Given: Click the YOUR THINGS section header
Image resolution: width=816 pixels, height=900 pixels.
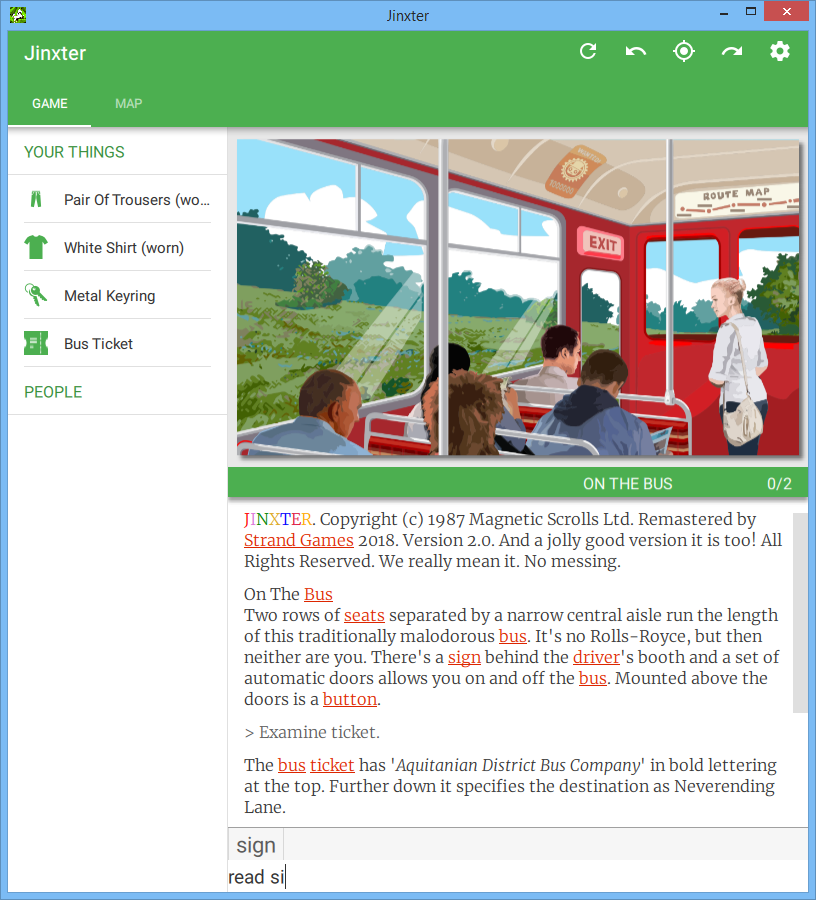Looking at the screenshot, I should (x=74, y=152).
